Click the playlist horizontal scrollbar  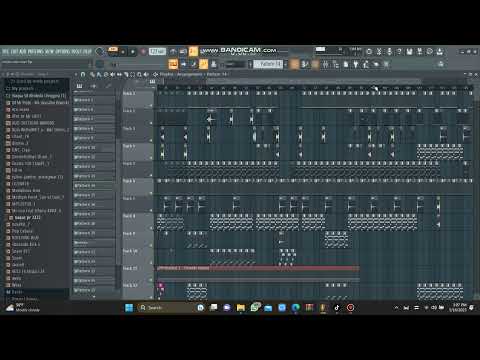coord(313,81)
